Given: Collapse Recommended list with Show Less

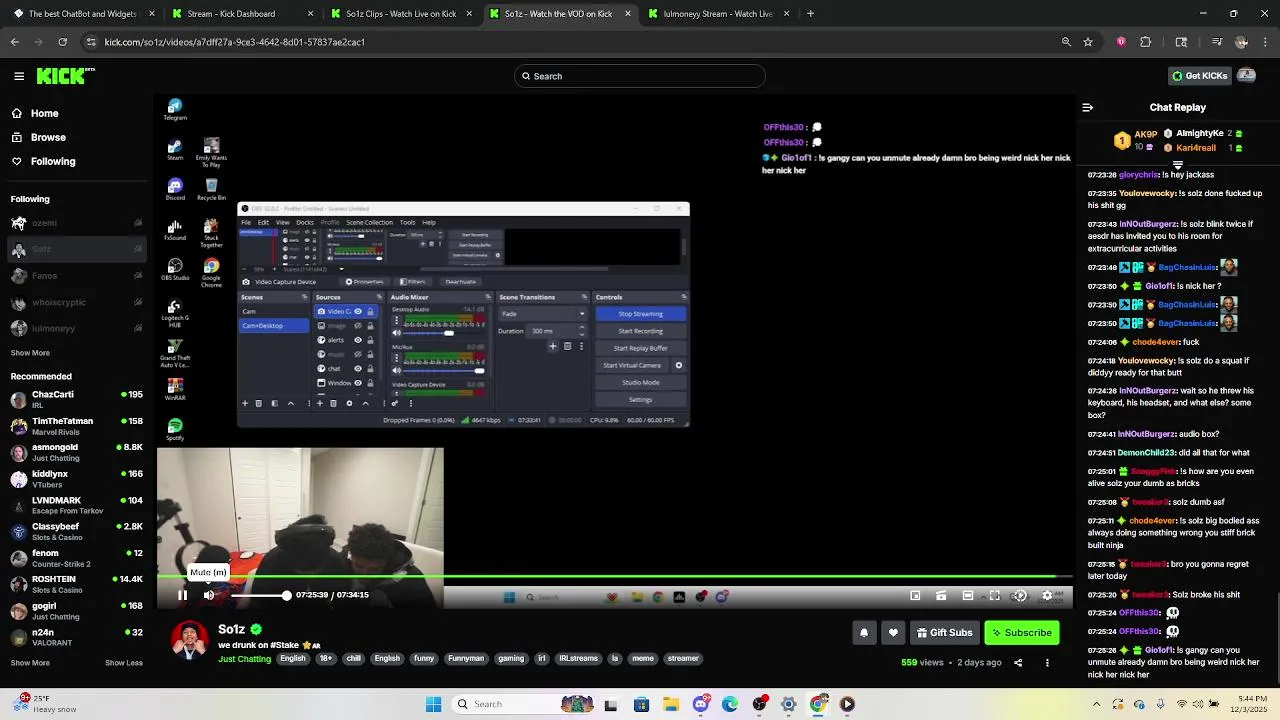Looking at the screenshot, I should click(124, 662).
